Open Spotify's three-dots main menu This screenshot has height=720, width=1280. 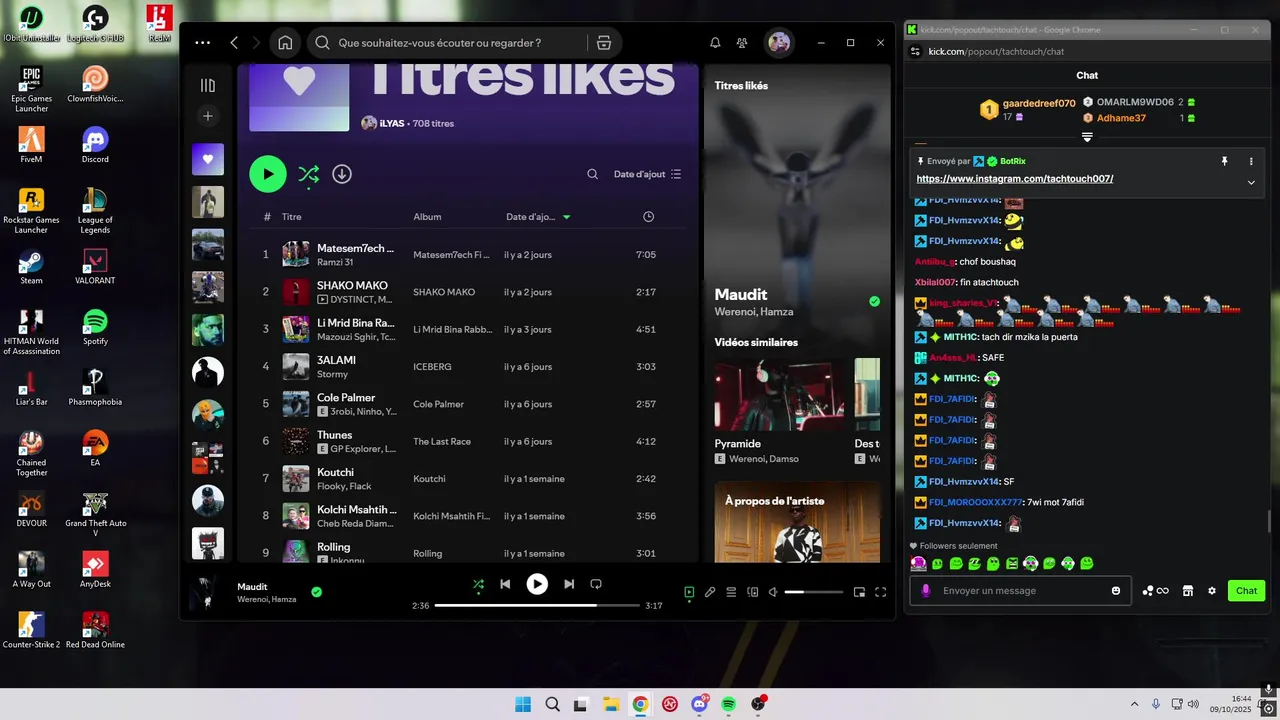[x=203, y=43]
